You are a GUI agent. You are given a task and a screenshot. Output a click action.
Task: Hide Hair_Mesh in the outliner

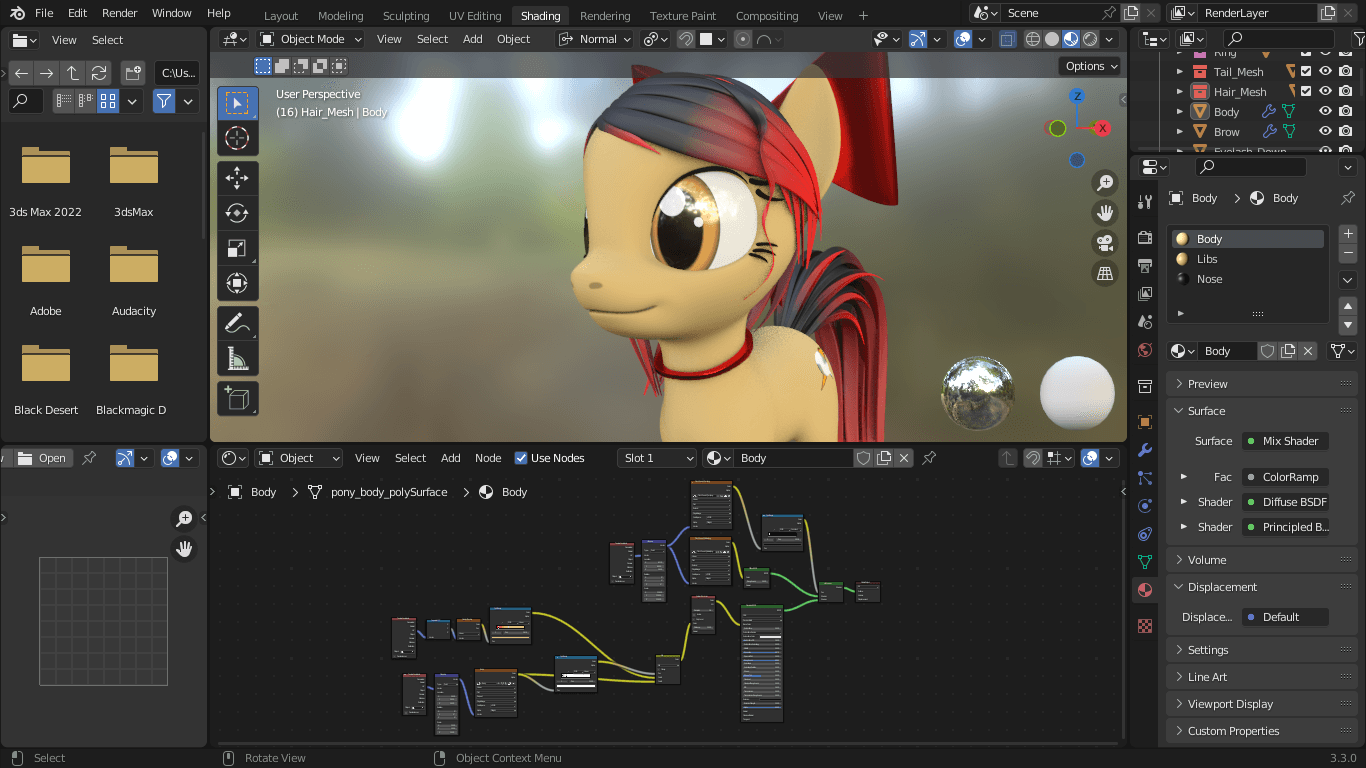(1325, 92)
